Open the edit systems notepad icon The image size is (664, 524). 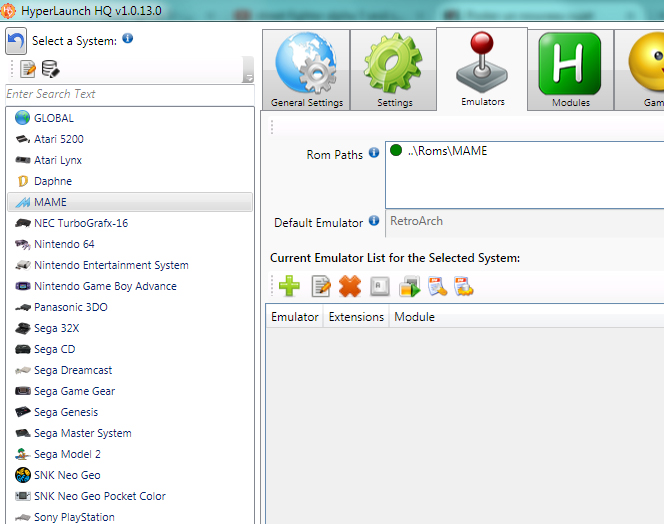[x=28, y=69]
